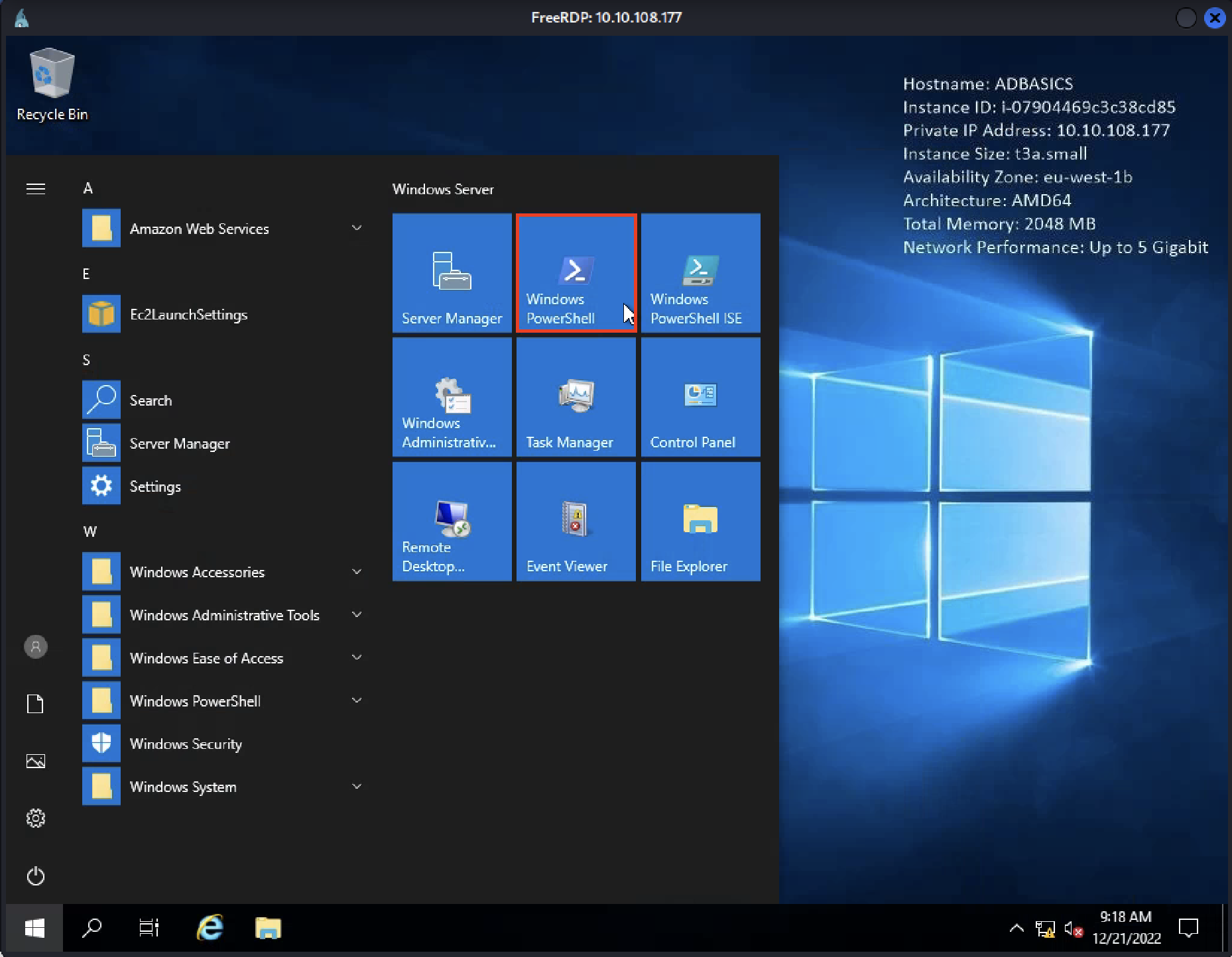The height and width of the screenshot is (957, 1232).
Task: Expand the Start menu hamburger button
Action: 36,189
